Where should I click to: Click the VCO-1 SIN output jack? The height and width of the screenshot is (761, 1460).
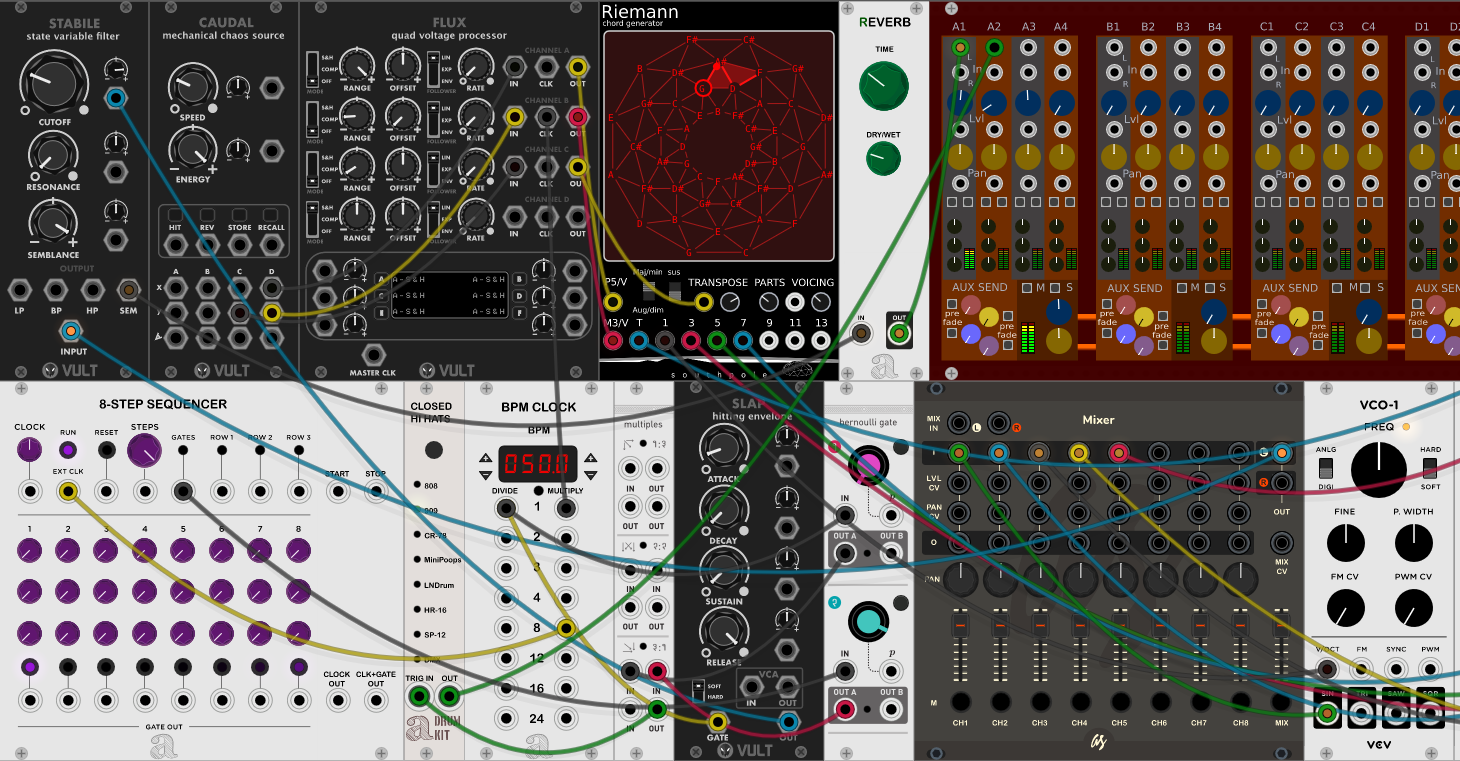point(1327,713)
